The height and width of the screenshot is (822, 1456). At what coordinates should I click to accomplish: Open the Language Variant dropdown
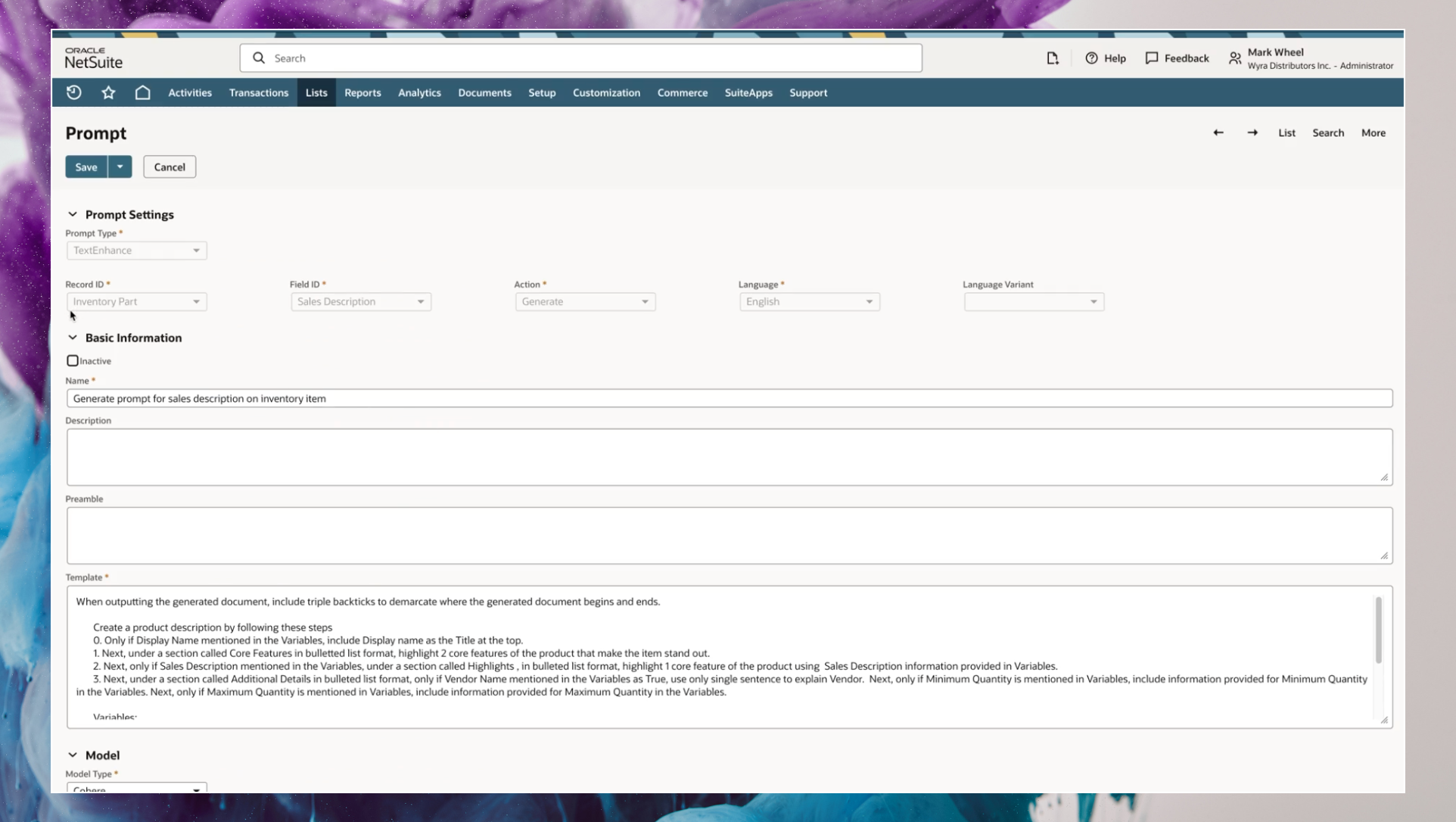pyautogui.click(x=1034, y=301)
